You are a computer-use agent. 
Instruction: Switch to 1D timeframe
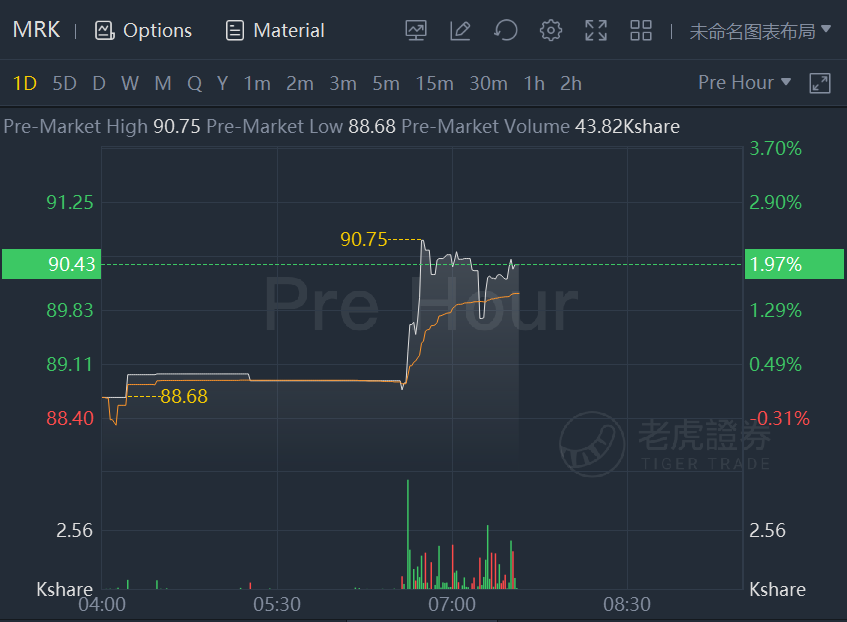(x=25, y=83)
